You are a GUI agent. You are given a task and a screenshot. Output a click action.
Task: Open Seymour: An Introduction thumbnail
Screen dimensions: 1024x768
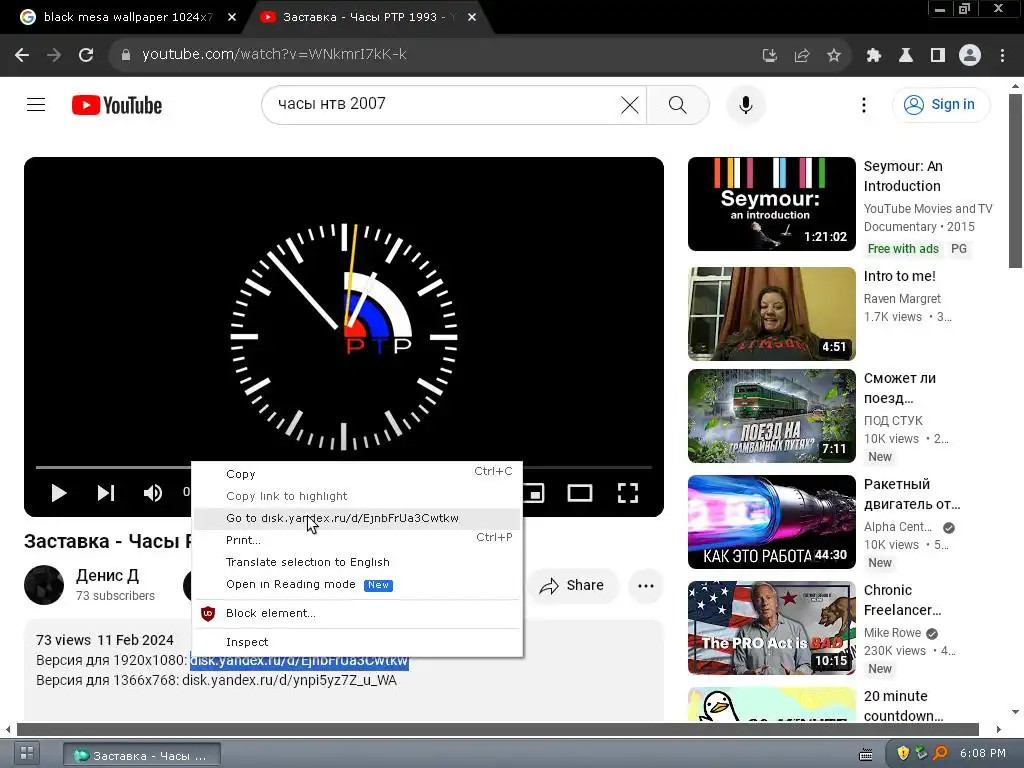pos(771,204)
